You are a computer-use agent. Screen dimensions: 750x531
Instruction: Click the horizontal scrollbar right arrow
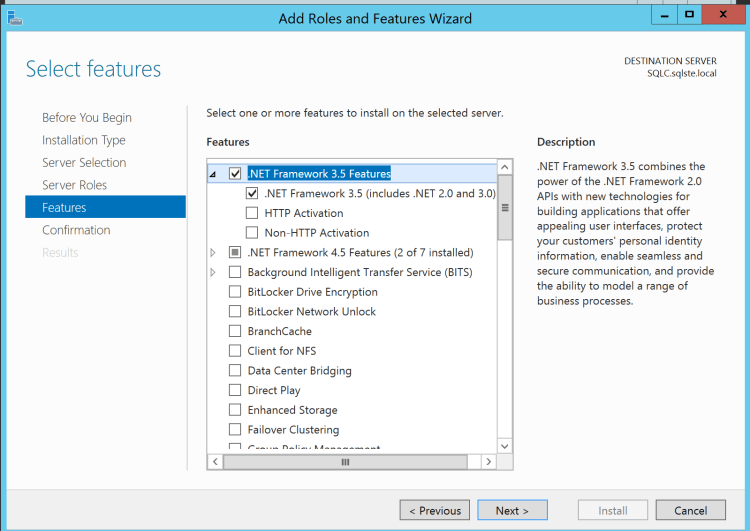489,462
